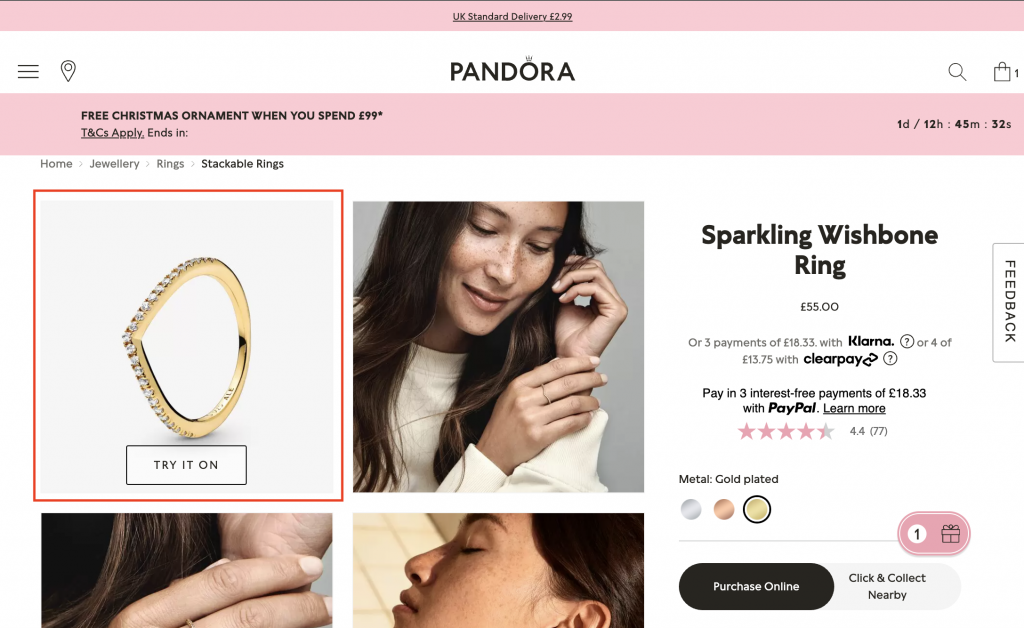Open the Rings breadcrumb menu item
1024x628 pixels.
click(170, 163)
